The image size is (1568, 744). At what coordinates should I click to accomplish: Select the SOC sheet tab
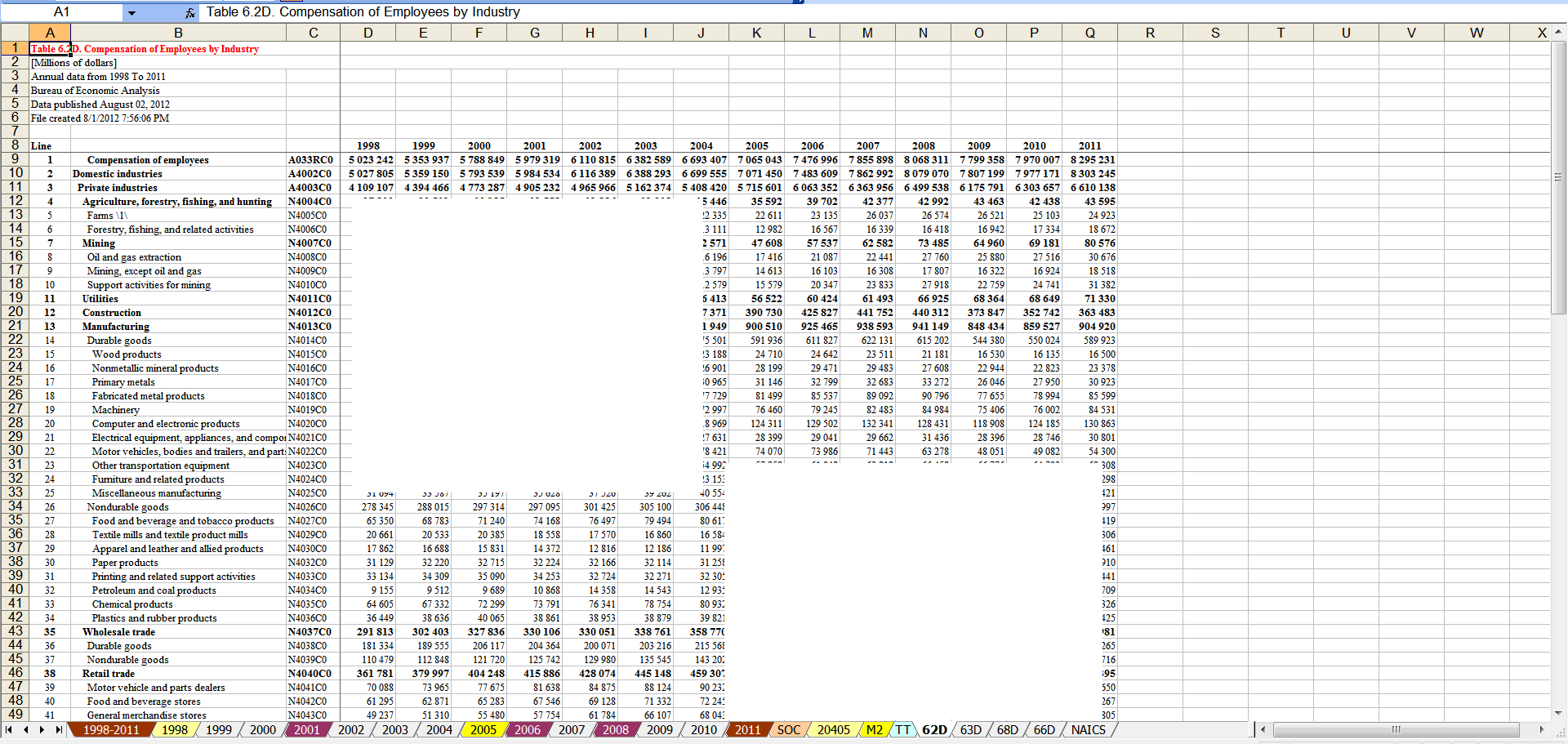tap(788, 729)
